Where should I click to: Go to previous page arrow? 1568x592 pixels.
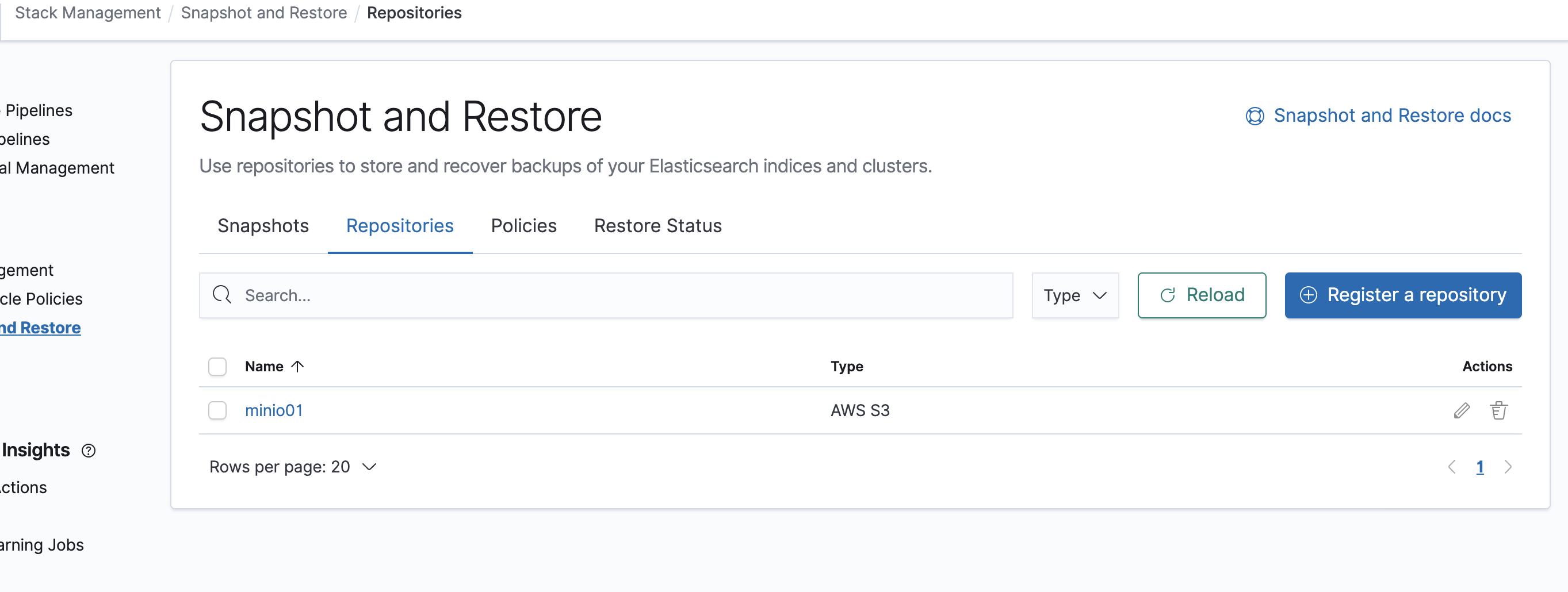click(x=1452, y=467)
